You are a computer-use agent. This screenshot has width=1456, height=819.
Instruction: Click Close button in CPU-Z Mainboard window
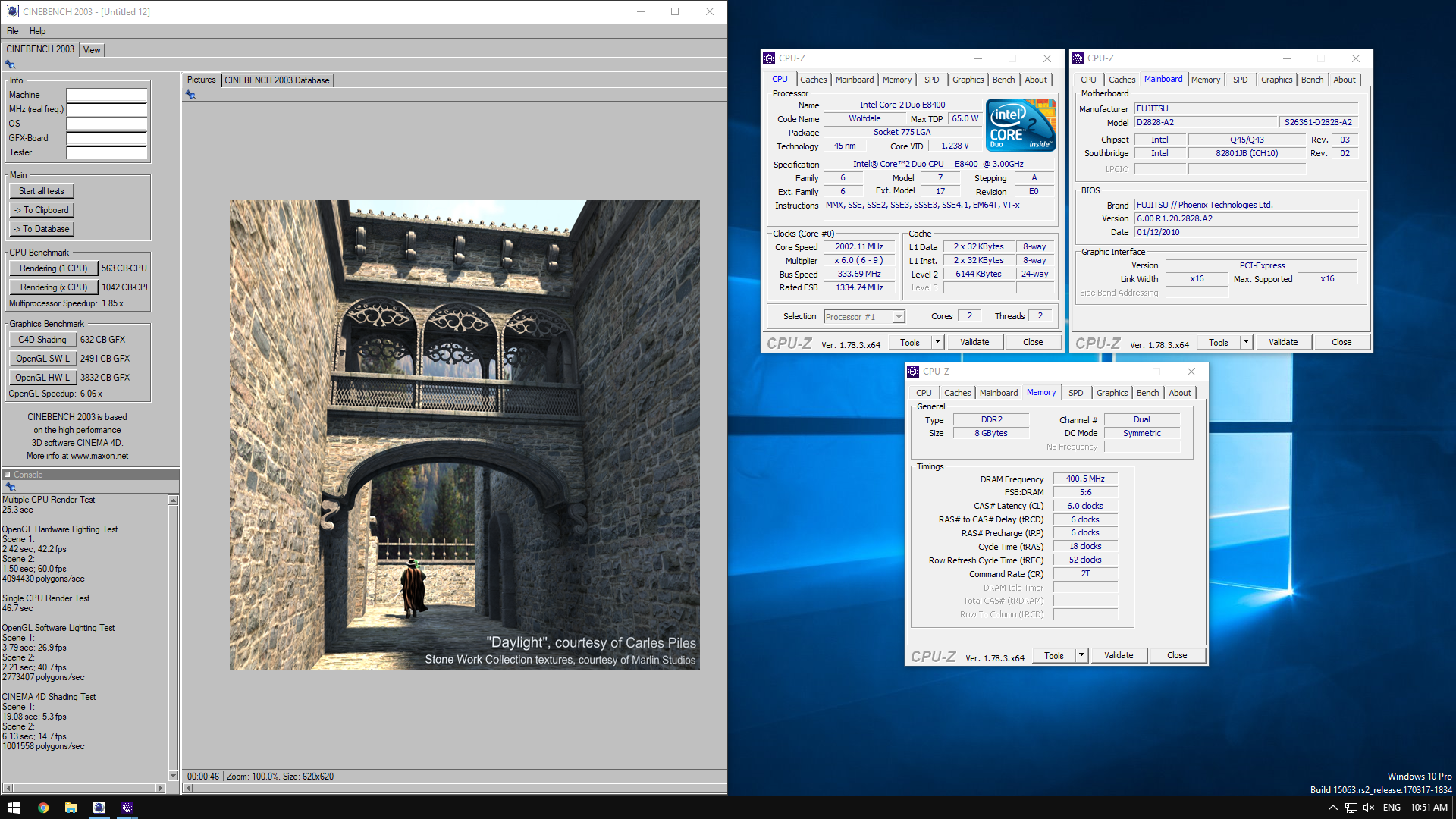pos(1341,342)
